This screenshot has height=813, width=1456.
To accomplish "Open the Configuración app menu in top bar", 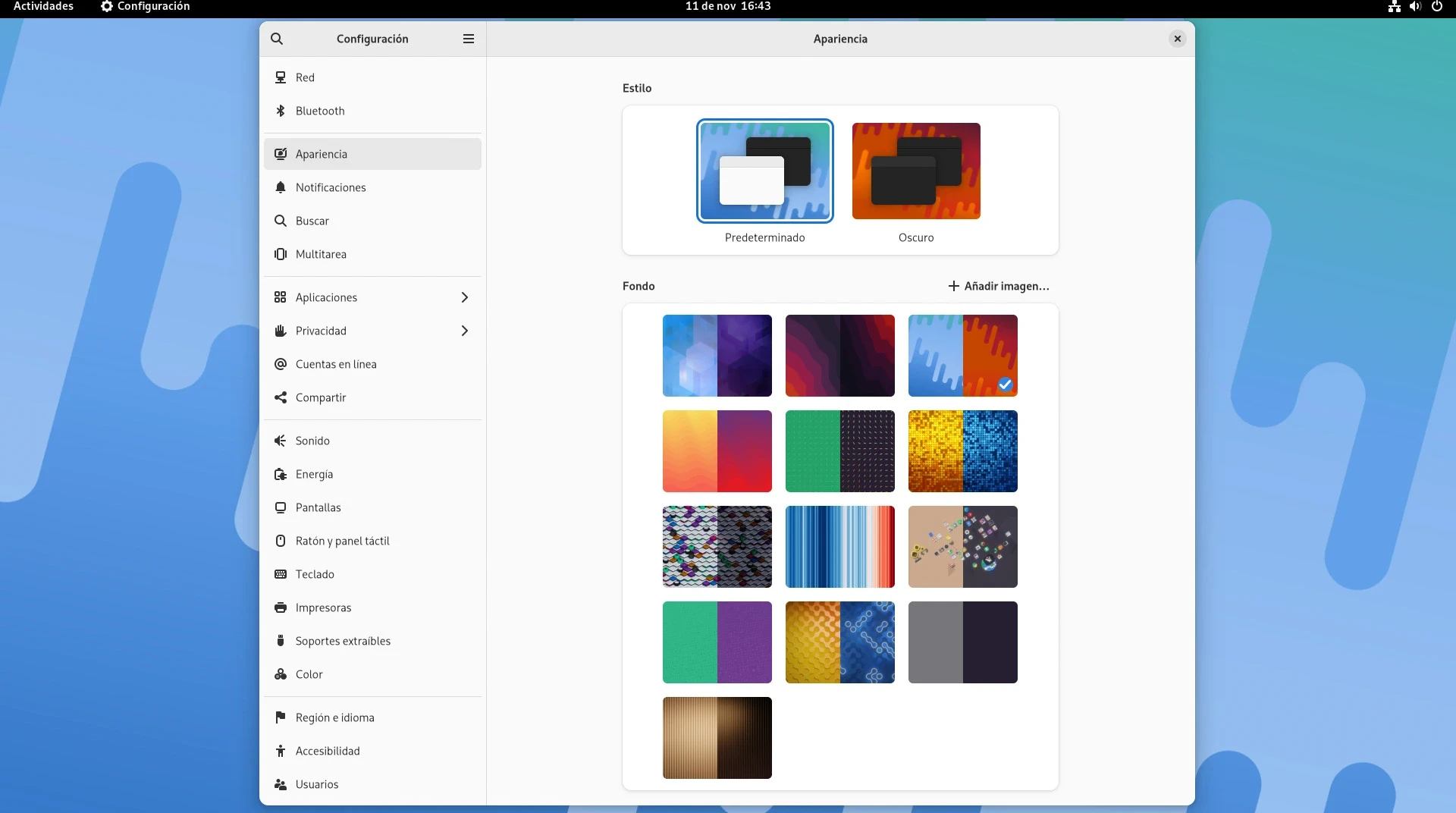I will [146, 6].
